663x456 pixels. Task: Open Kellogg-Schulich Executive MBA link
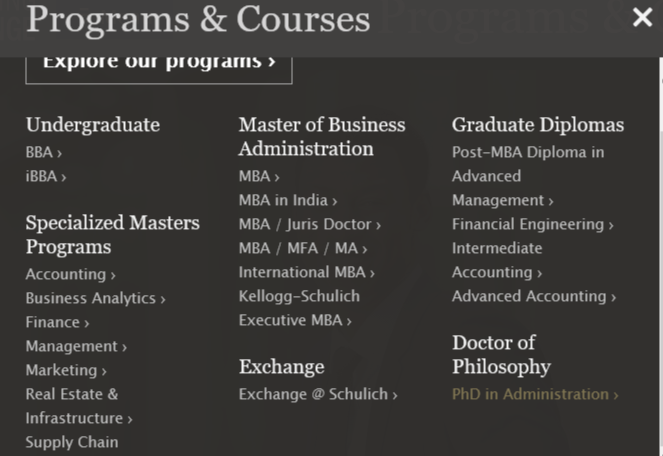(x=298, y=308)
